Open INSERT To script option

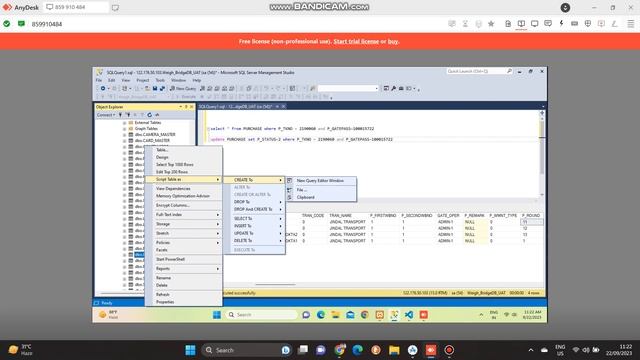(254, 226)
